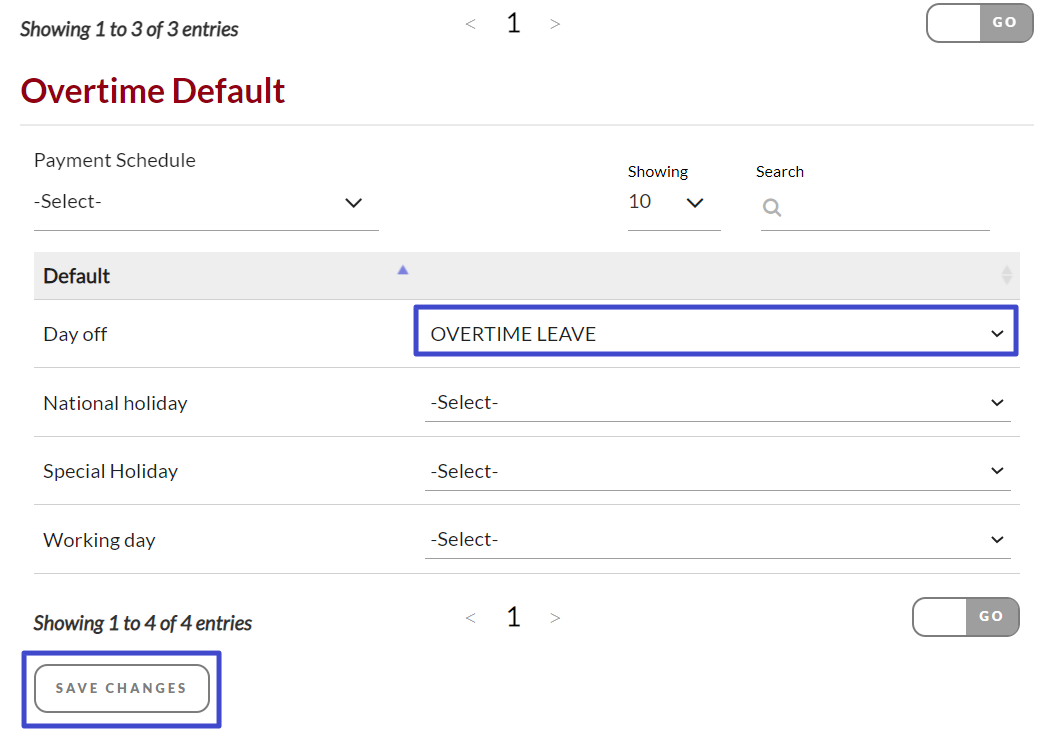Click the next page arrow below the Working day row

tap(555, 618)
